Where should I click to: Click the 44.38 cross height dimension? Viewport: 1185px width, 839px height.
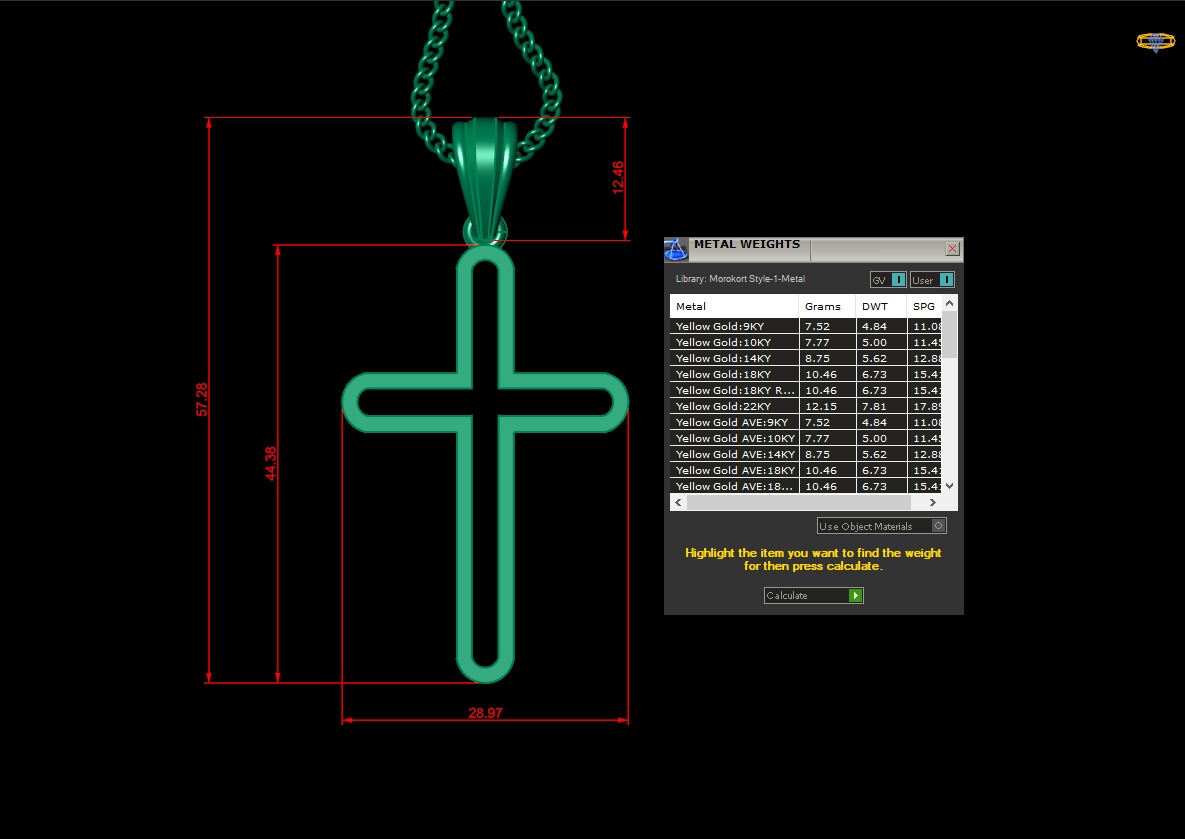(x=271, y=463)
